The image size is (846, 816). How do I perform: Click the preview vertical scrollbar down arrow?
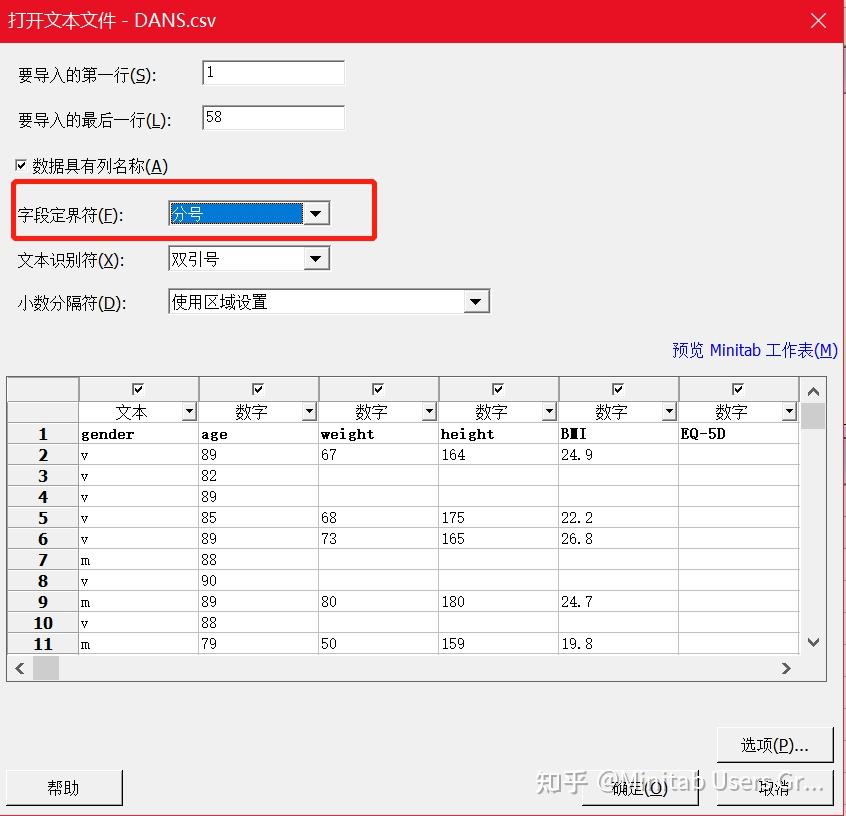811,644
